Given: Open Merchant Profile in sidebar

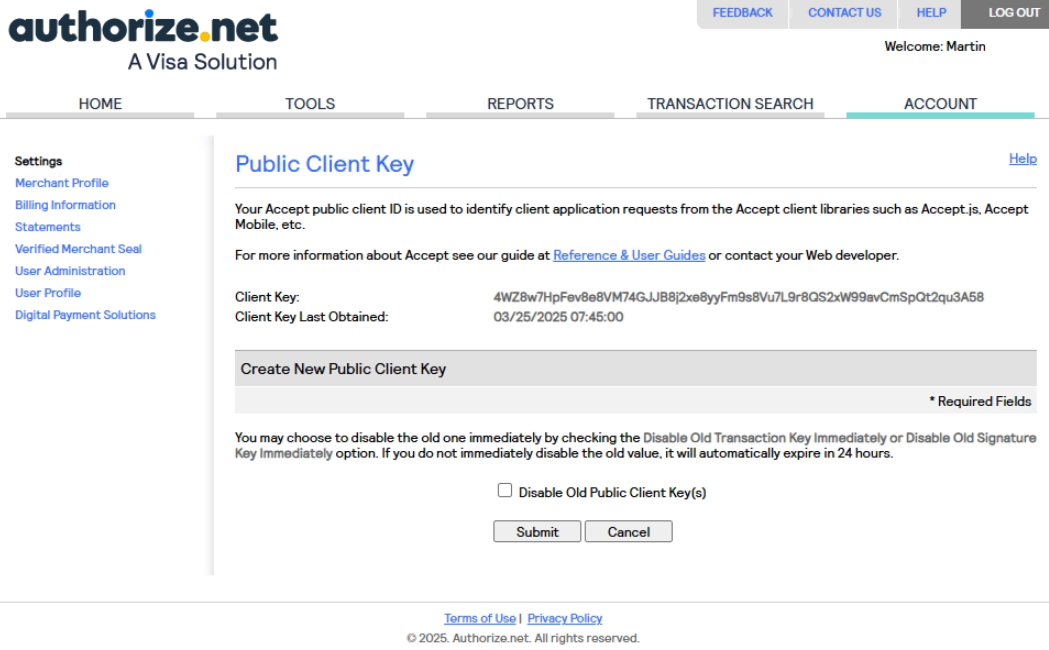Looking at the screenshot, I should tap(62, 183).
